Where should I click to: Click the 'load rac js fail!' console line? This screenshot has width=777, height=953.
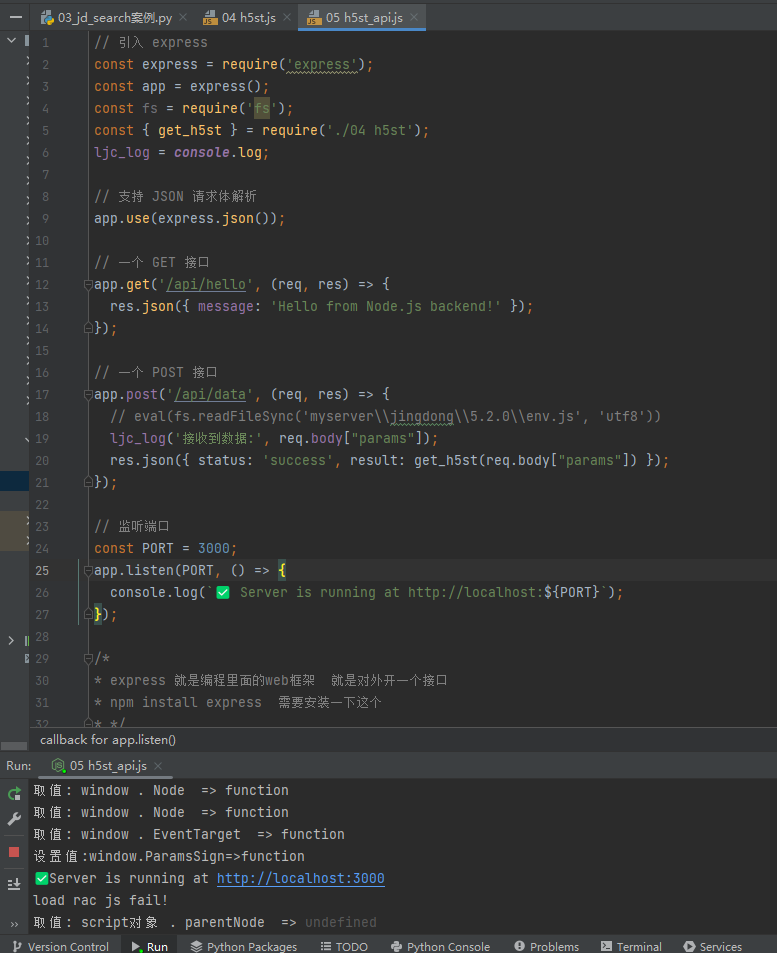point(100,900)
